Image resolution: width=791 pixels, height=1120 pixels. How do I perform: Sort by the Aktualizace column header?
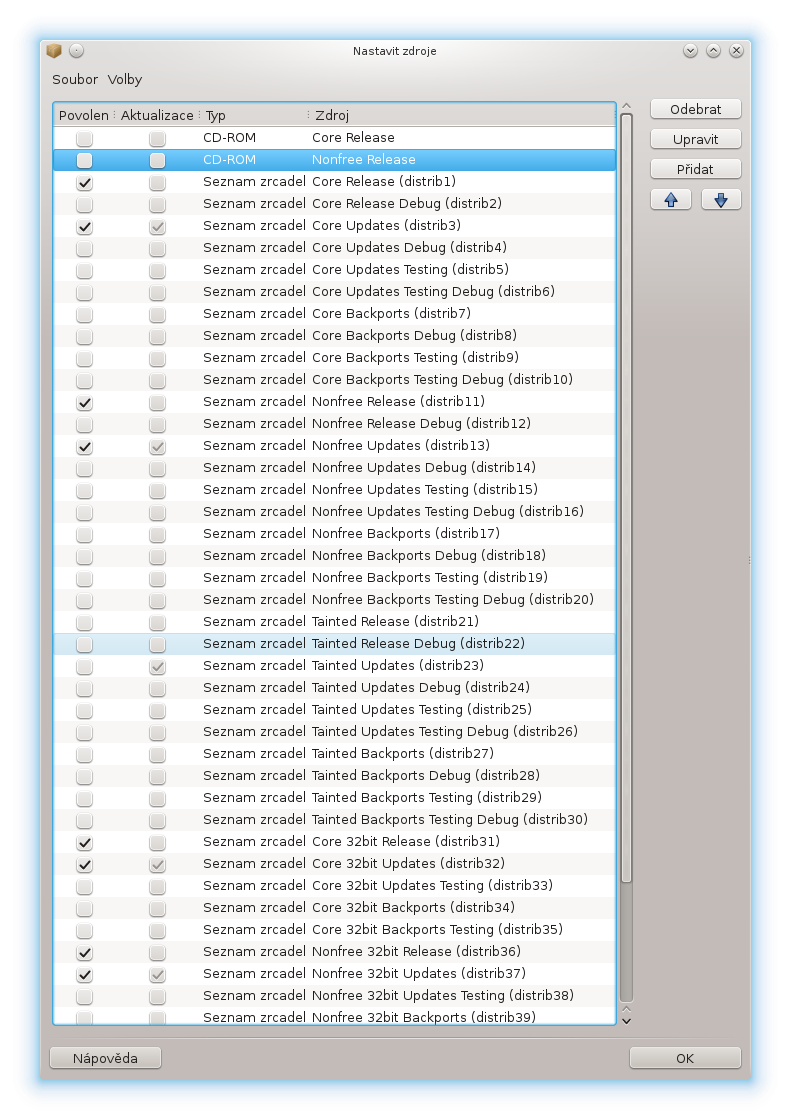[157, 115]
